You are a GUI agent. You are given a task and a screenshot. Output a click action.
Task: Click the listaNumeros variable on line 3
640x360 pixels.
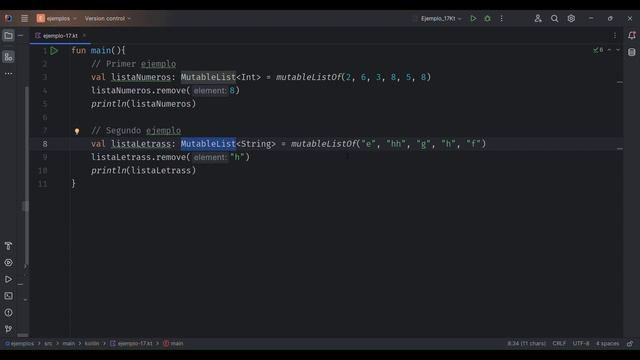click(141, 77)
